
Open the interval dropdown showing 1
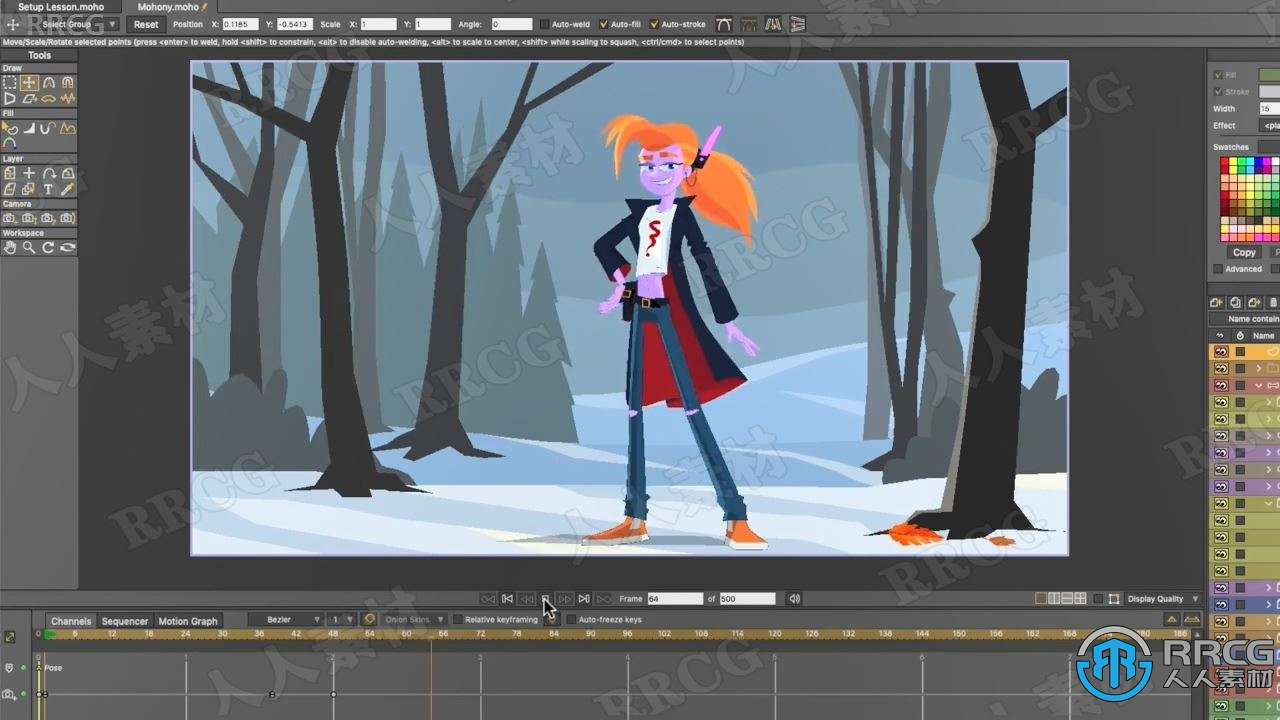[342, 620]
